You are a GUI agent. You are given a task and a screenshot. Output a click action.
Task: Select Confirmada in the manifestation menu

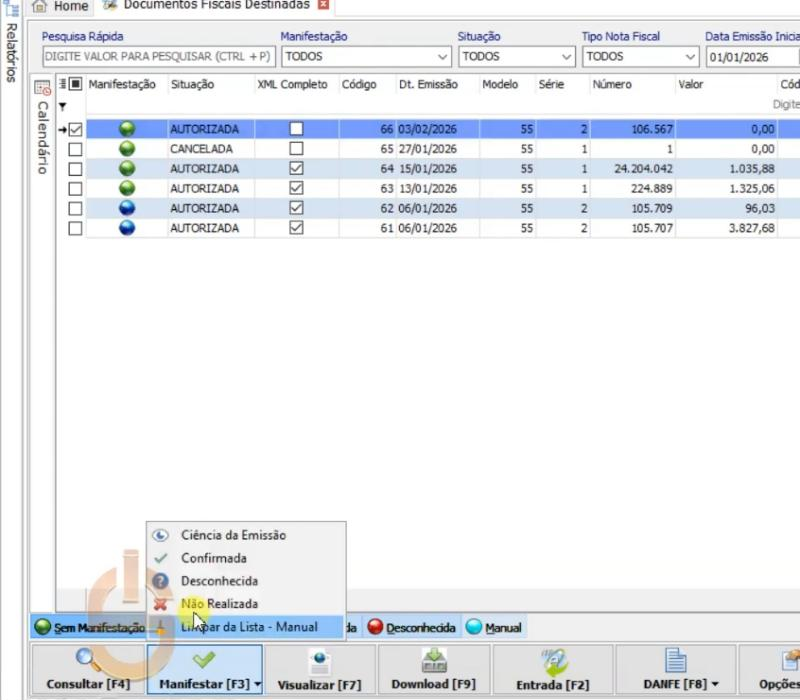[x=246, y=558]
